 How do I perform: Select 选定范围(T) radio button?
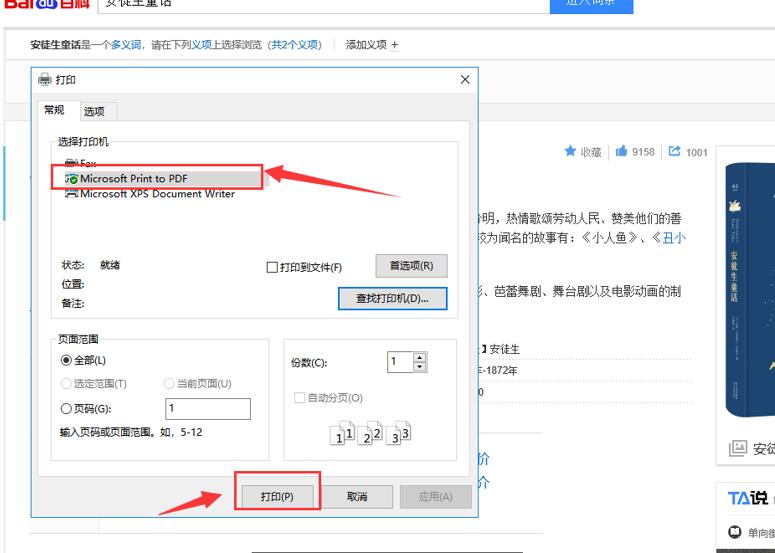tap(66, 383)
